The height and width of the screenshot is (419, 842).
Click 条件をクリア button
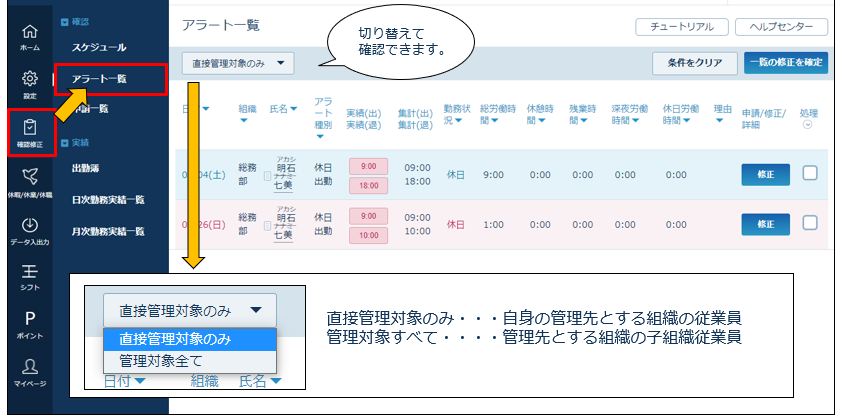tap(695, 63)
